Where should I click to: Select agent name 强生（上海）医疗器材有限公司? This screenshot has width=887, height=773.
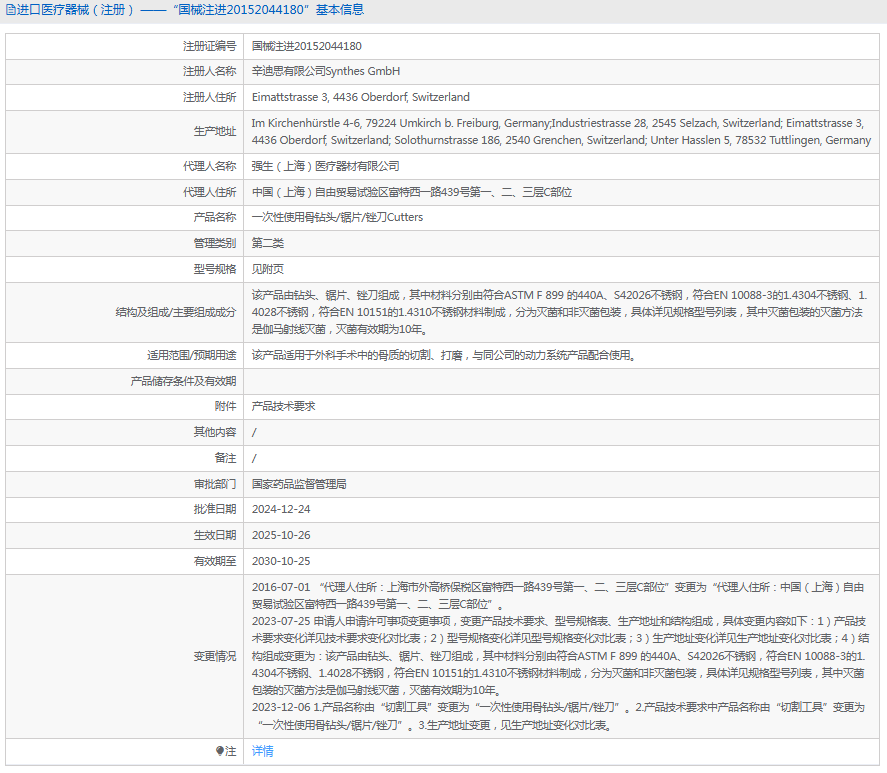click(x=326, y=166)
